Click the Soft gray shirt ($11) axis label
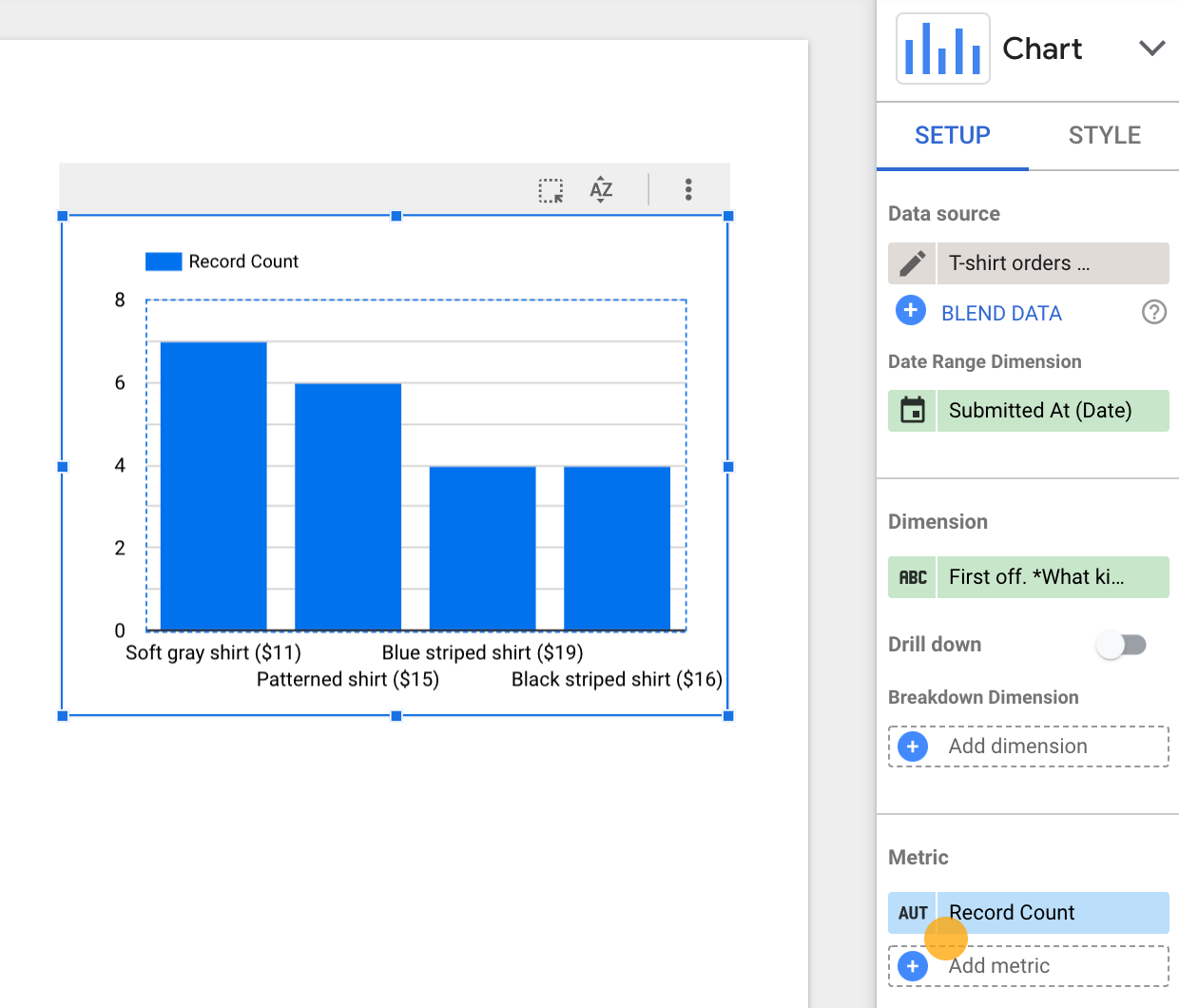The image size is (1179, 1008). (213, 652)
